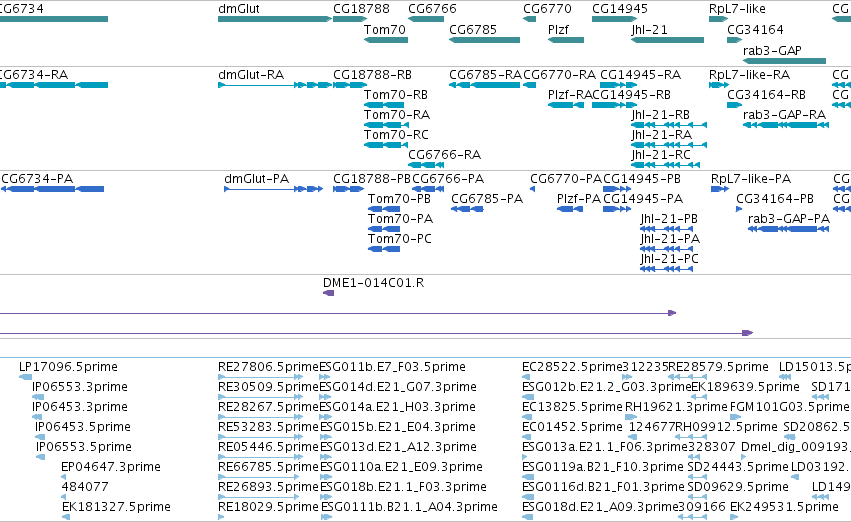Select the RH19621.3prime EST label
Screen dimensions: 851x522
[x=676, y=407]
